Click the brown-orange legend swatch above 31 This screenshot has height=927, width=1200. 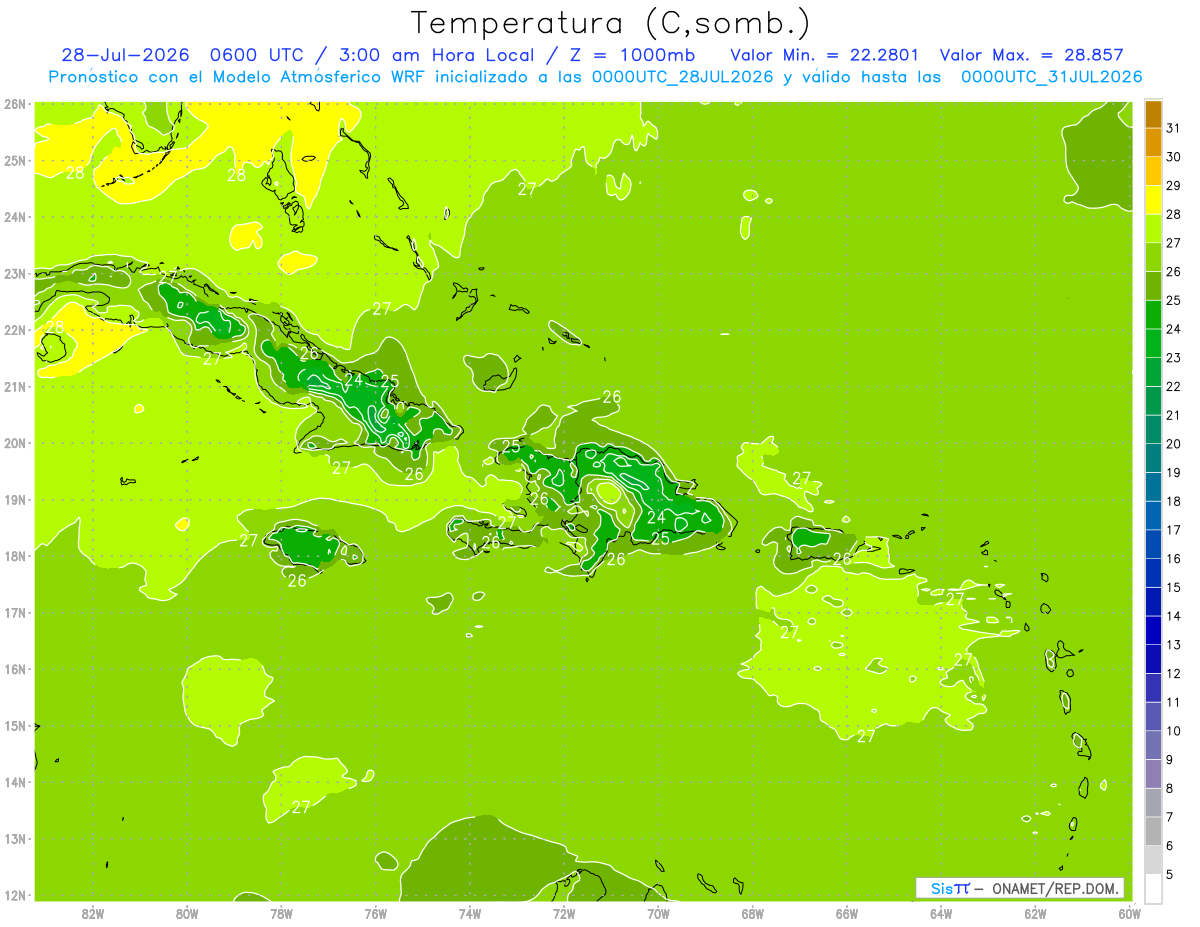pos(1153,115)
